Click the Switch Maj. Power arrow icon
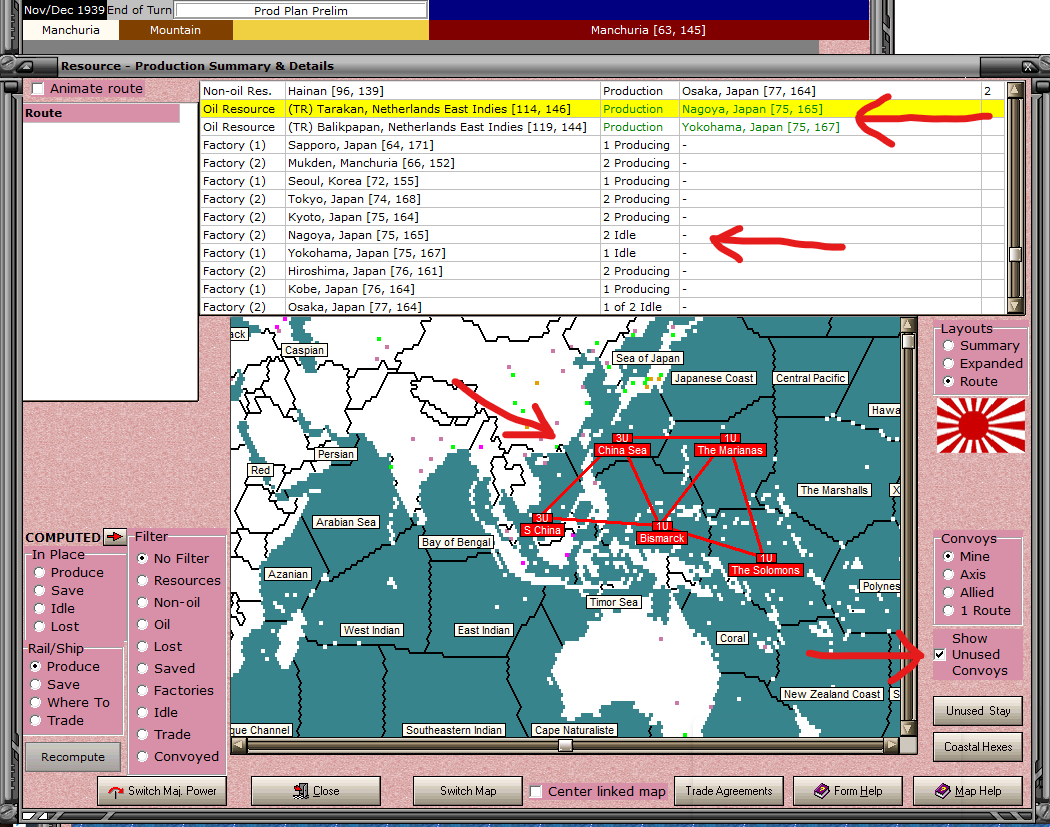This screenshot has height=827, width=1050. [x=116, y=792]
